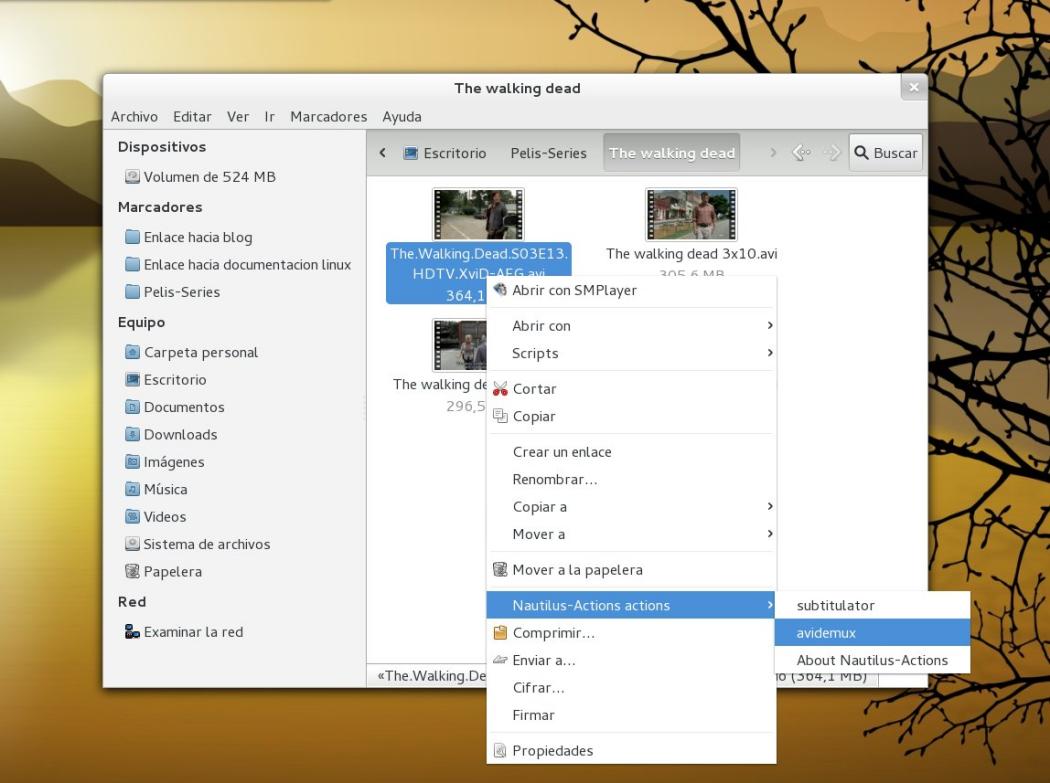1050x783 pixels.
Task: Click the Imágenes folder icon
Action: 133,462
